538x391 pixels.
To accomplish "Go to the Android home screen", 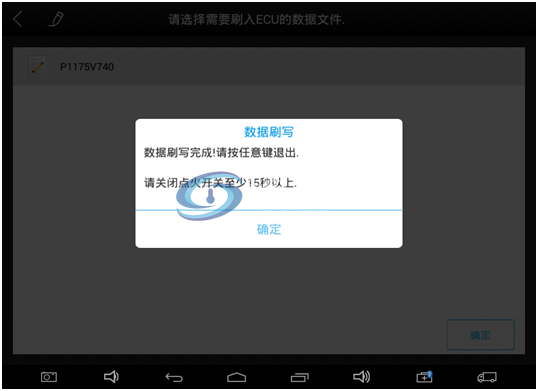I will tap(236, 377).
